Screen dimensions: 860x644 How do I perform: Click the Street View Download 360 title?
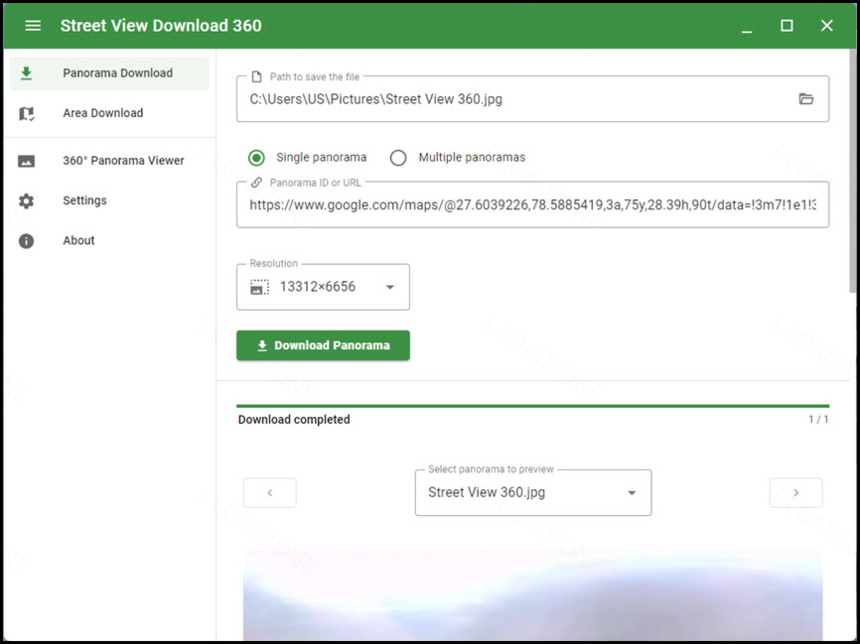tap(161, 26)
